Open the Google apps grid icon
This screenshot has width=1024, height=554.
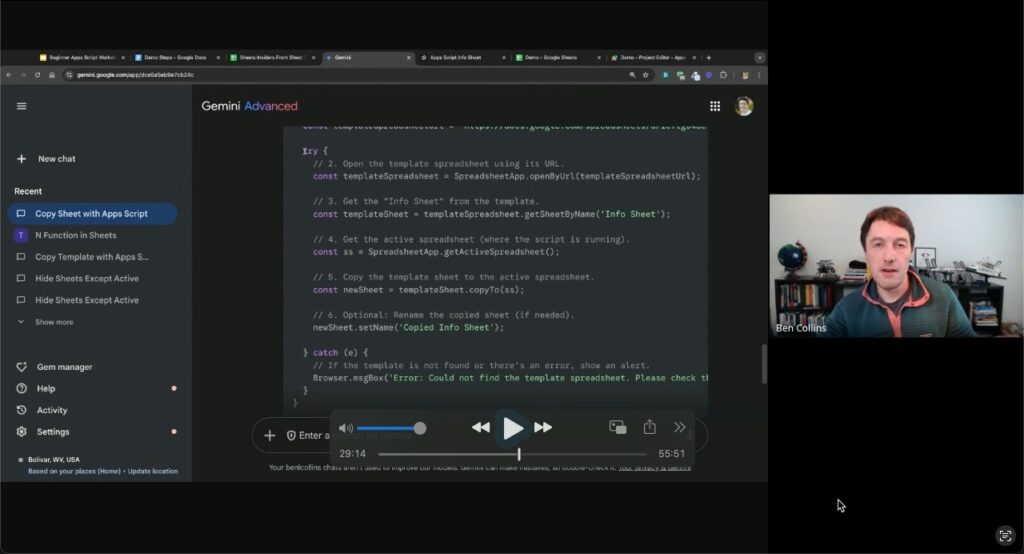(x=715, y=106)
